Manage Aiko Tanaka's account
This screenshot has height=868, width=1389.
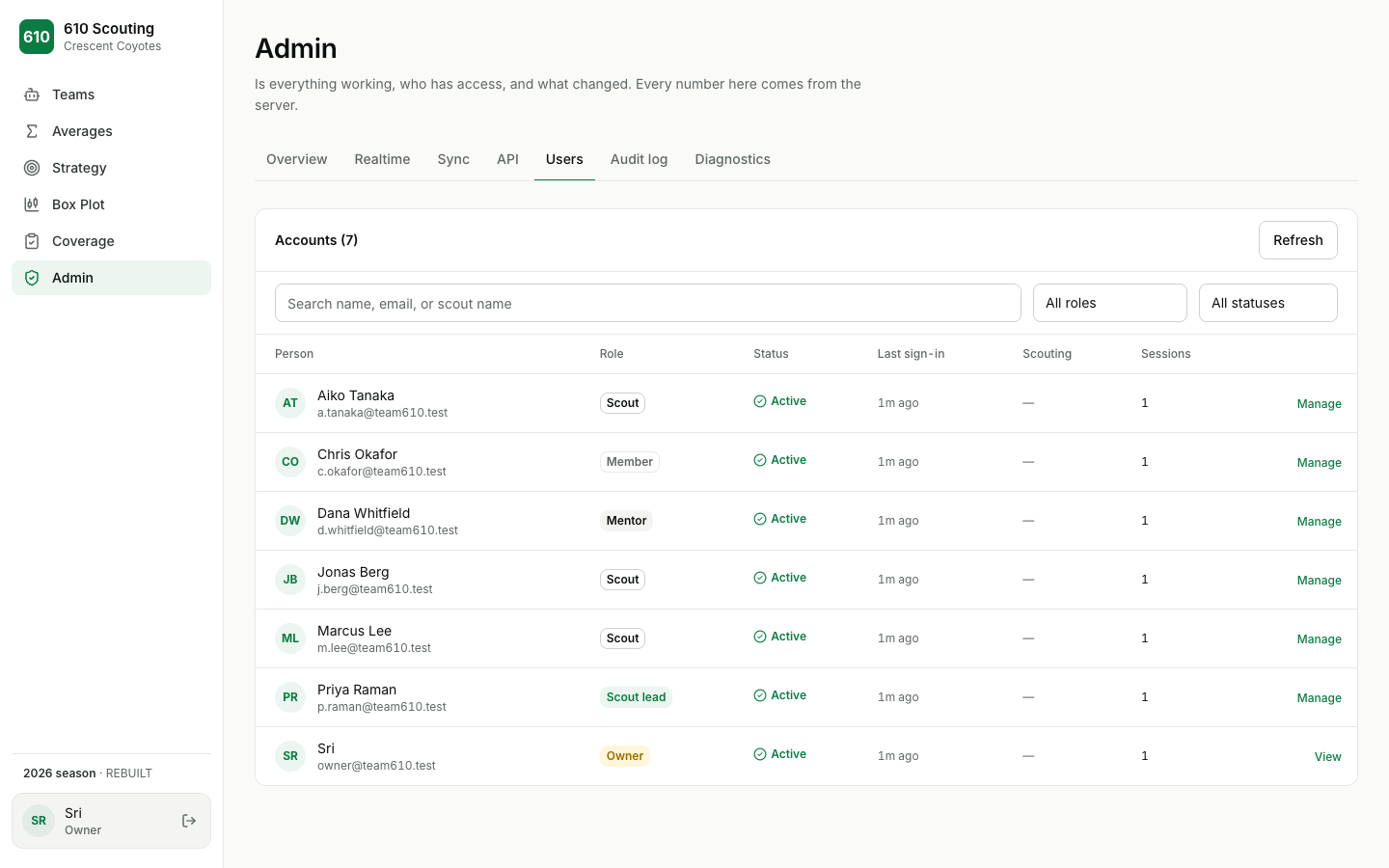click(1319, 404)
